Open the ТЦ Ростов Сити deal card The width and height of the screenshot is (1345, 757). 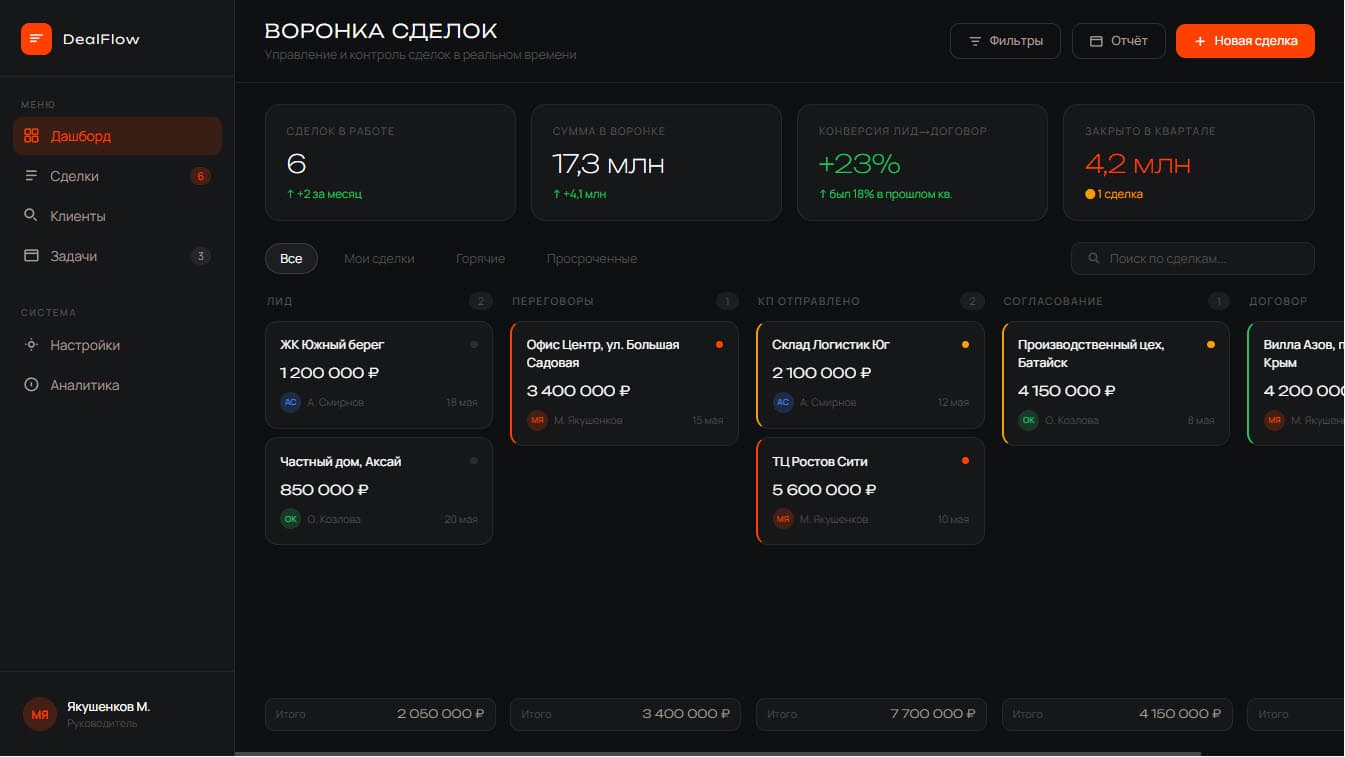coord(870,491)
